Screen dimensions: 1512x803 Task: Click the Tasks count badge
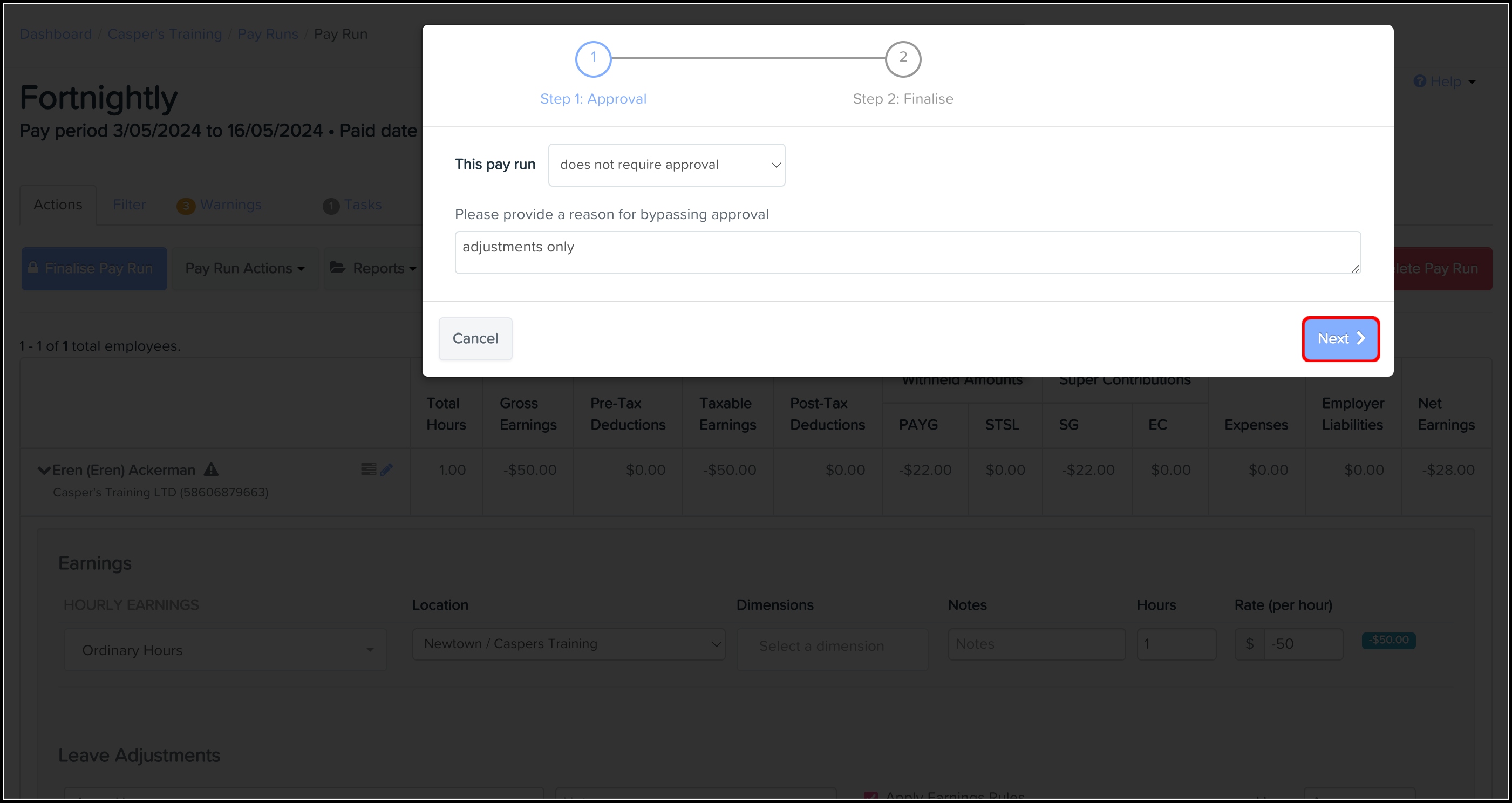pyautogui.click(x=331, y=206)
